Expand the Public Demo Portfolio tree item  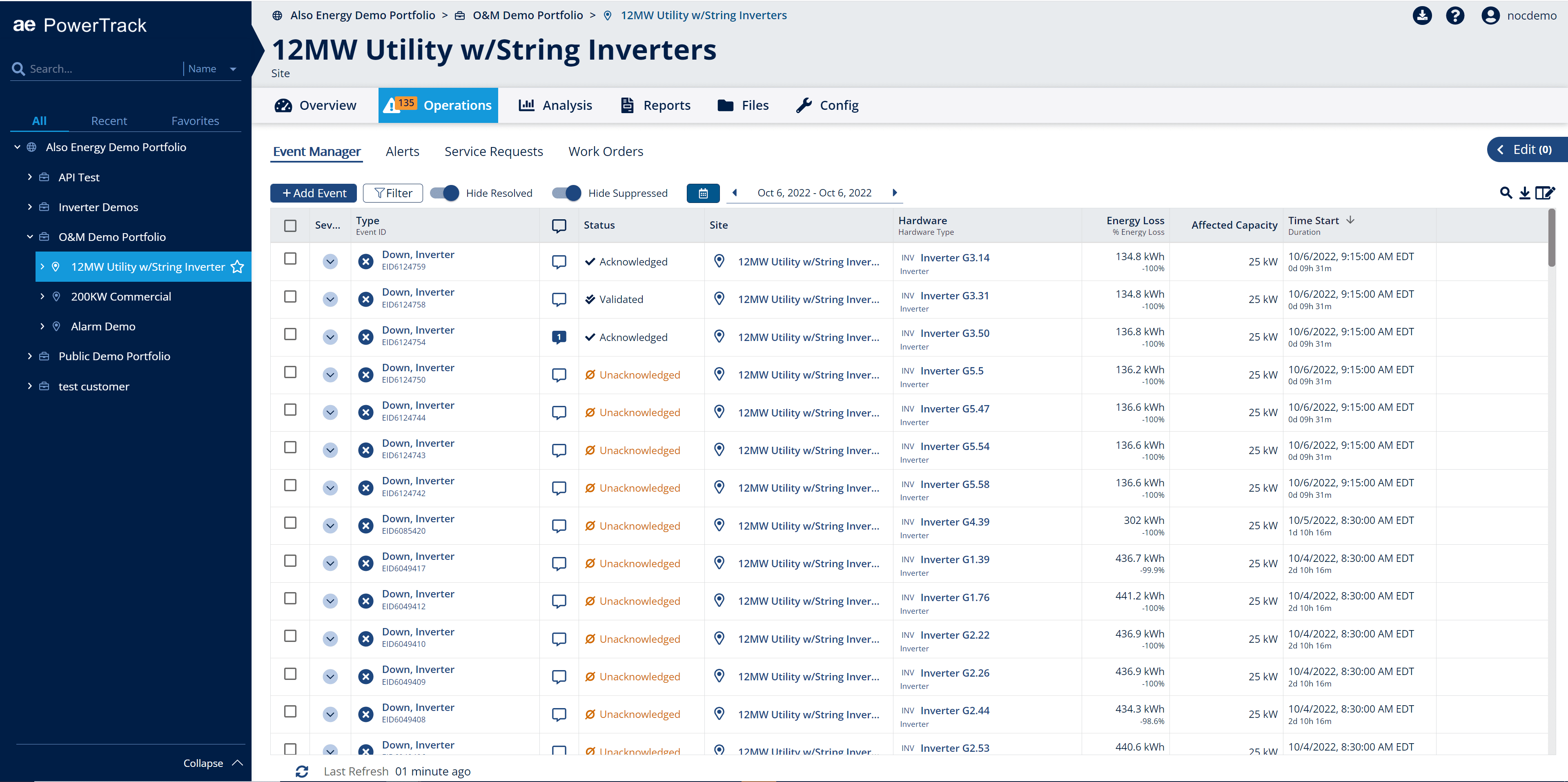tap(30, 356)
